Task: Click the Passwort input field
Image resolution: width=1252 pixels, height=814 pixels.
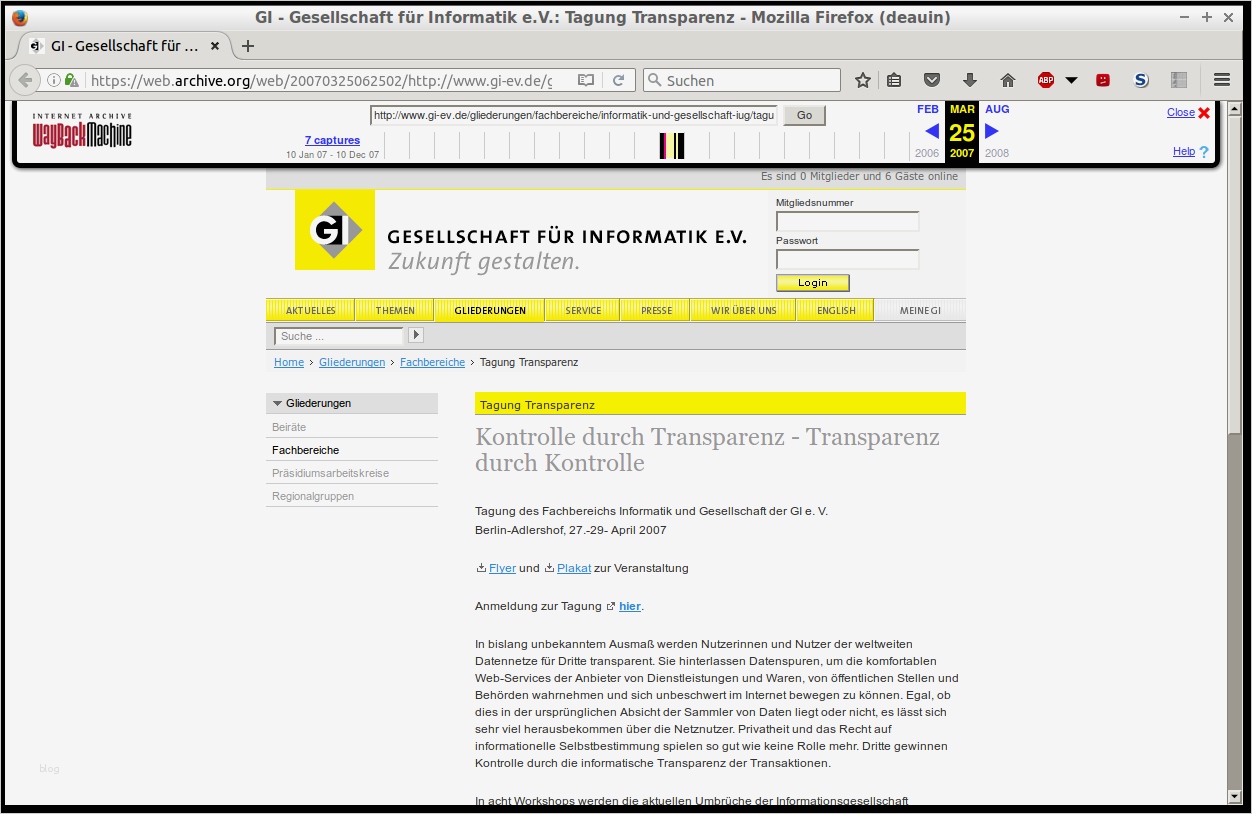Action: 847,259
